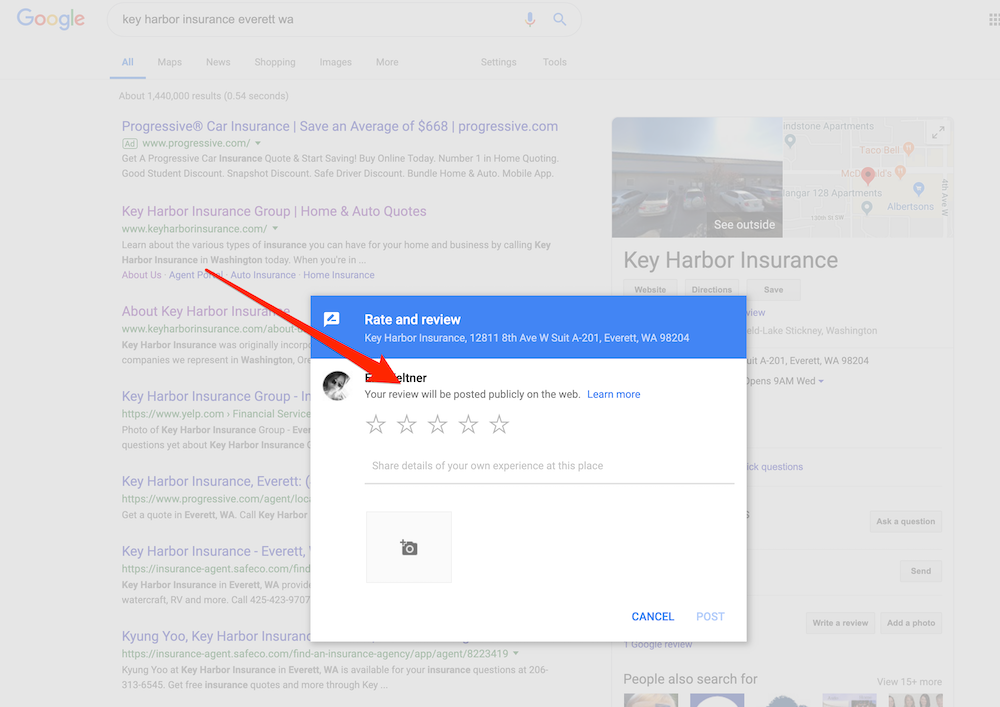Viewport: 1000px width, 707px height.
Task: Click the rate and review pencil icon
Action: pos(332,319)
